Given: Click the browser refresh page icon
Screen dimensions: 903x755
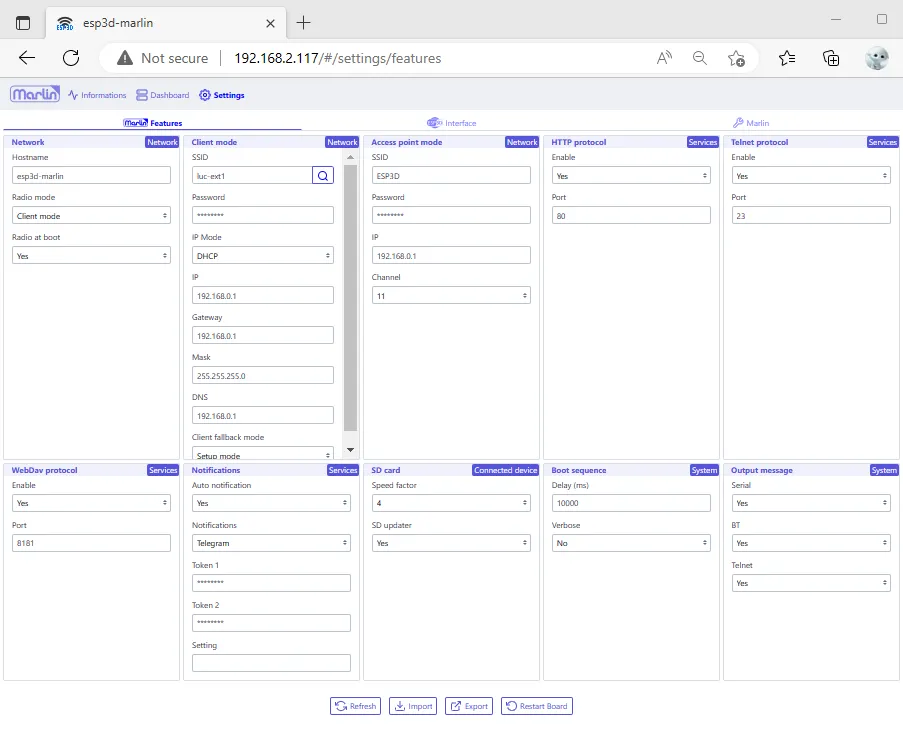Looking at the screenshot, I should [71, 58].
